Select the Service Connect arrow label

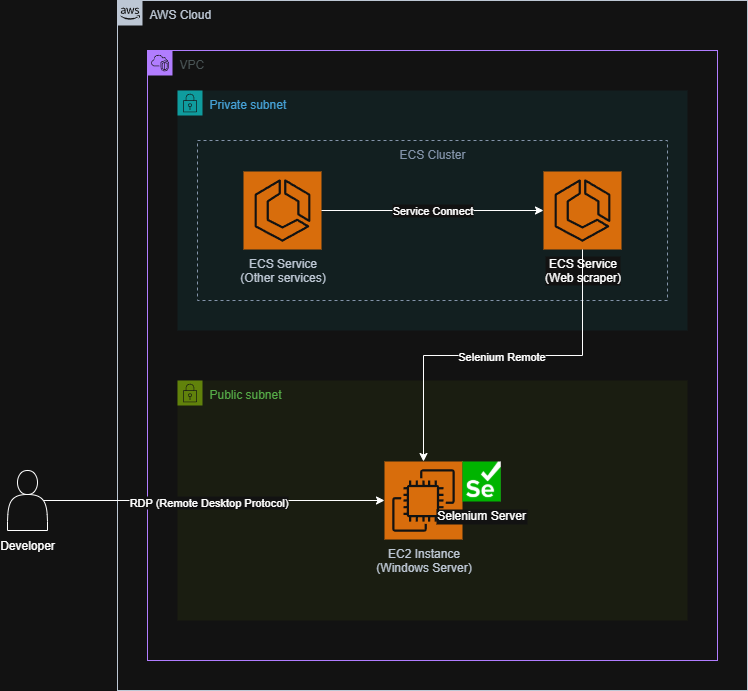point(433,211)
